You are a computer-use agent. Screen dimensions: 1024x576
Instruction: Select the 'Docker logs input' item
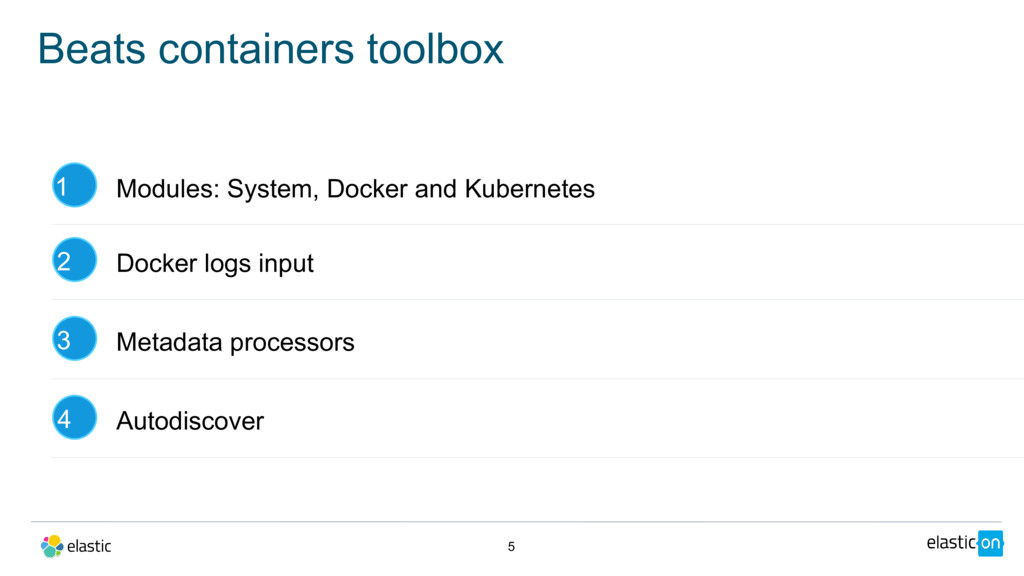point(215,263)
